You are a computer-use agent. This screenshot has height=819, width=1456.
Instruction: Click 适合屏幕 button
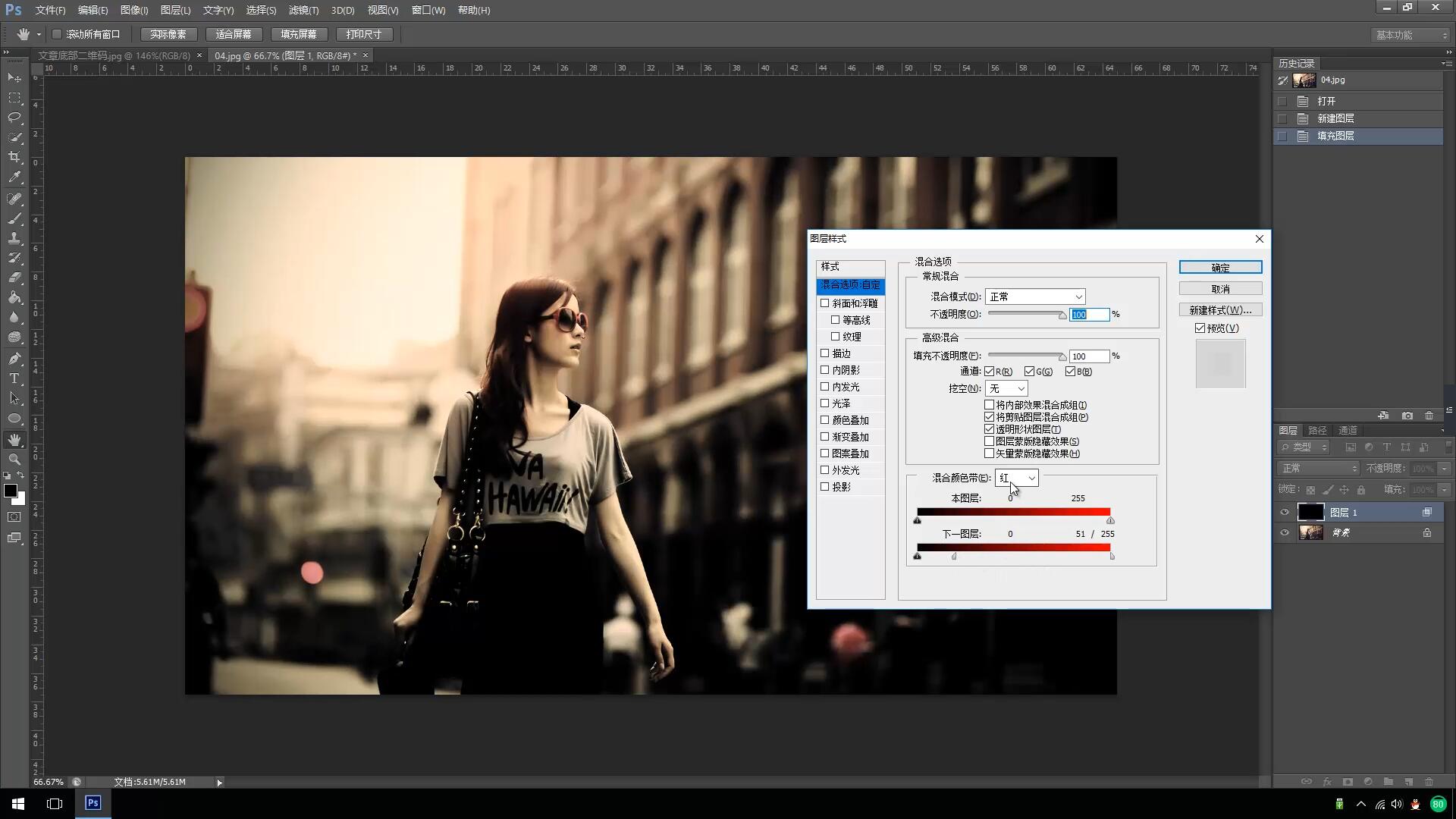tap(234, 34)
